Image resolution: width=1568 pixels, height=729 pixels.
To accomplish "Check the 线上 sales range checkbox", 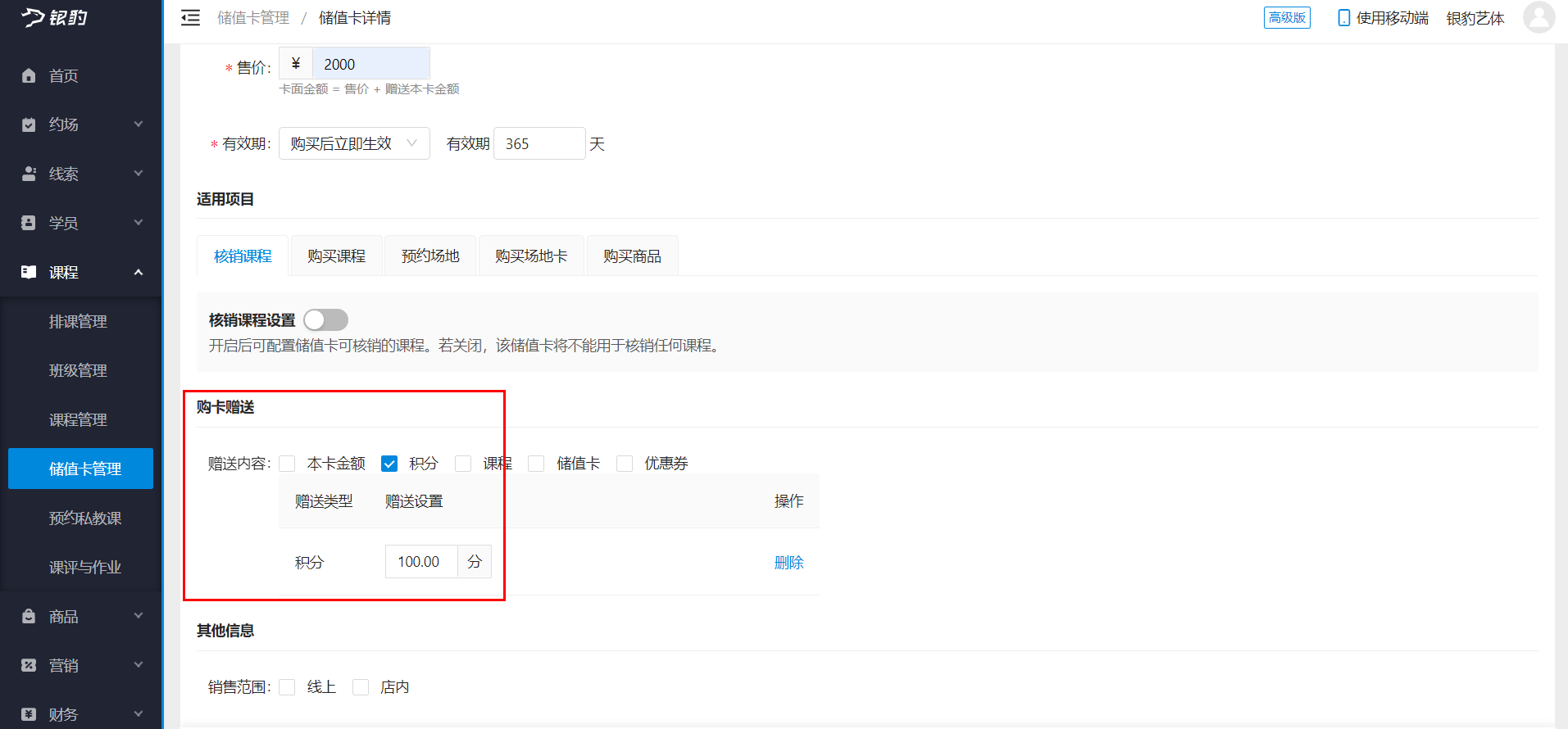I will (x=287, y=687).
